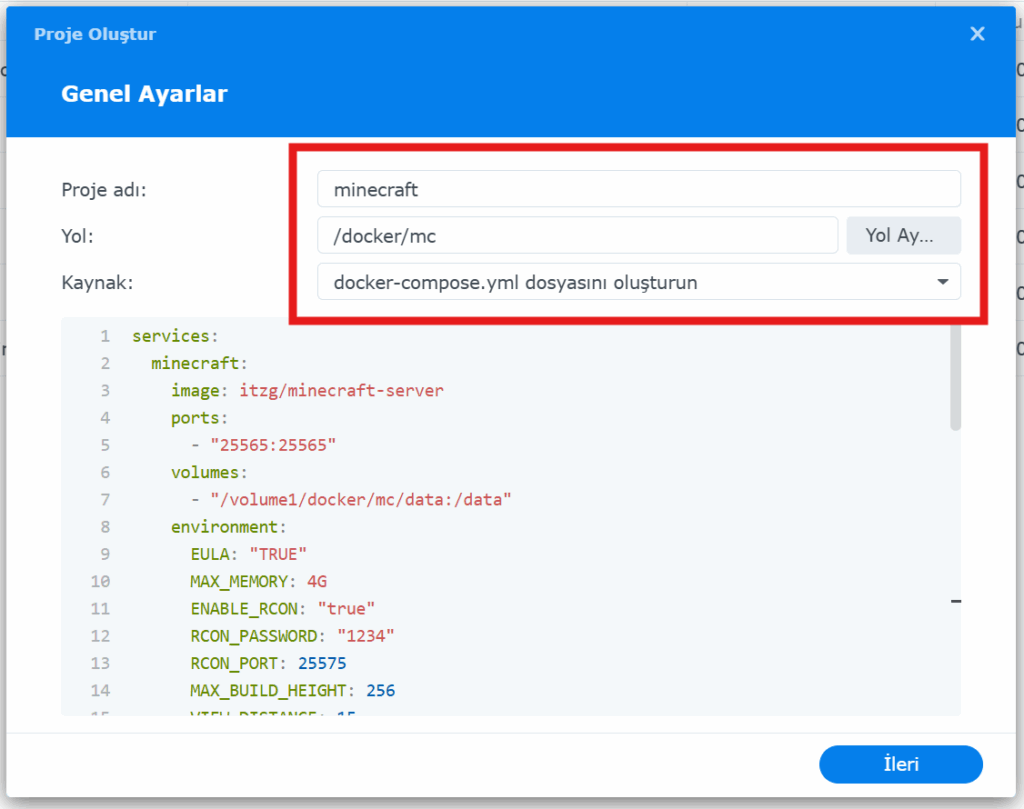Close the Proje Oluştur dialog

click(977, 34)
